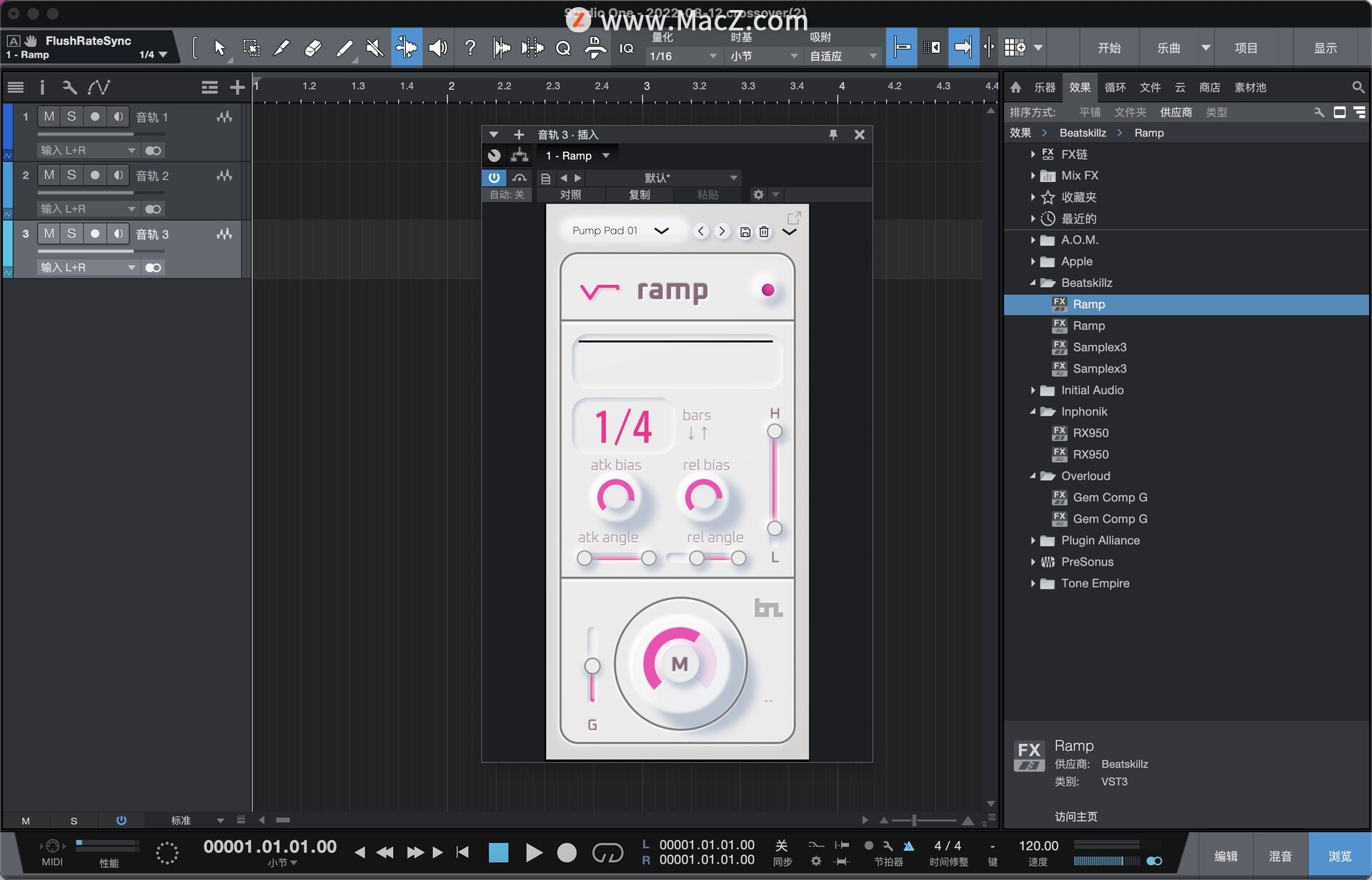Open the 编辑 edit view
Image resolution: width=1372 pixels, height=880 pixels.
1226,856
